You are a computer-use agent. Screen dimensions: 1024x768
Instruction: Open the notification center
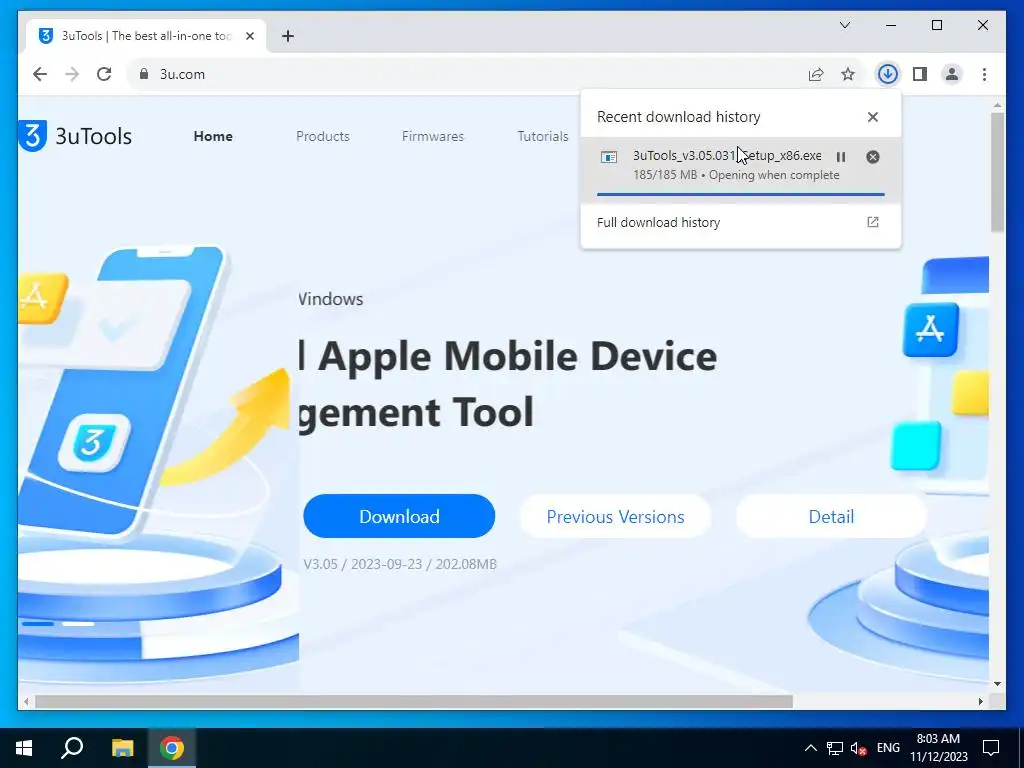pyautogui.click(x=991, y=748)
